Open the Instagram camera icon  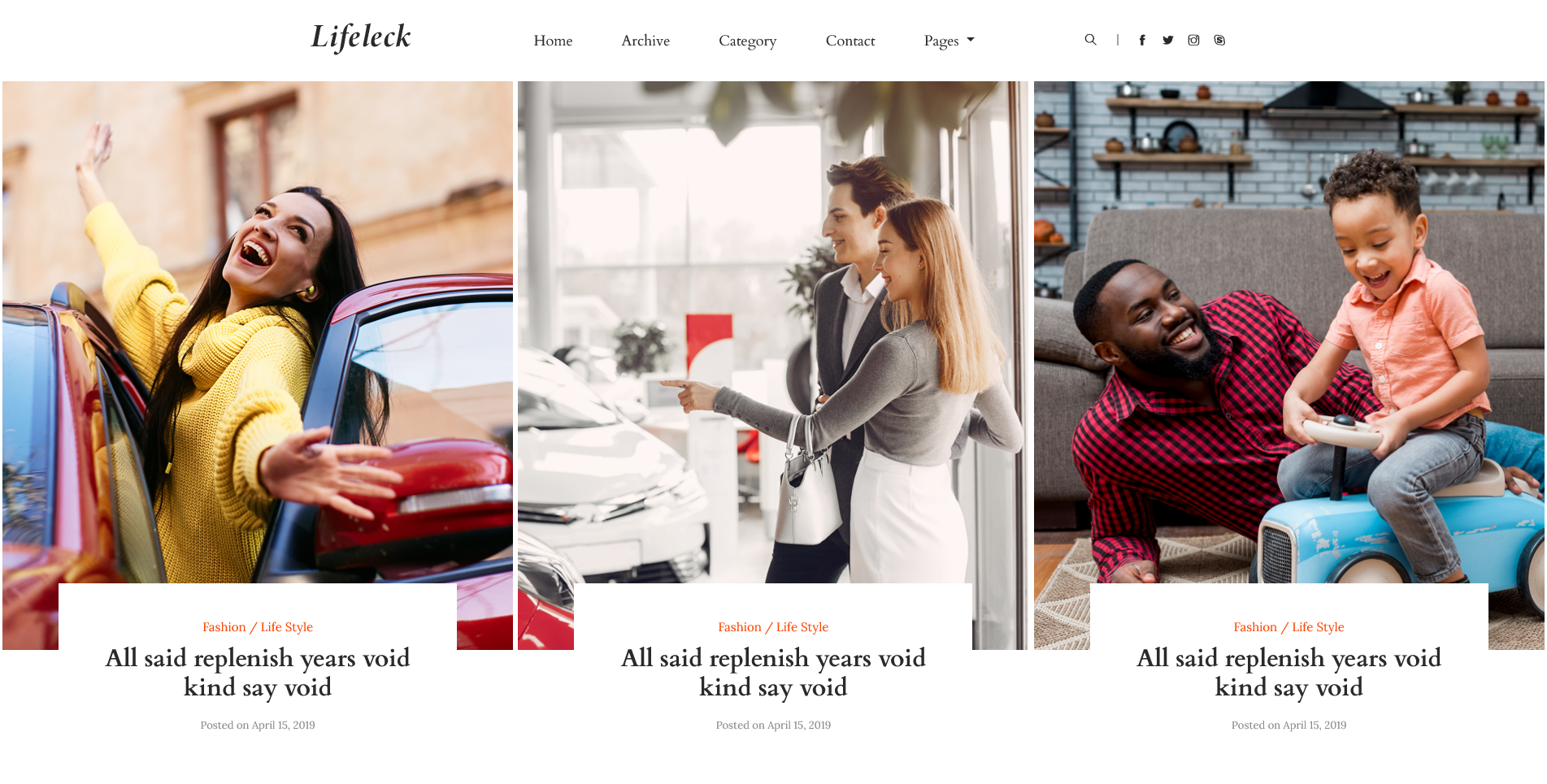[1193, 40]
